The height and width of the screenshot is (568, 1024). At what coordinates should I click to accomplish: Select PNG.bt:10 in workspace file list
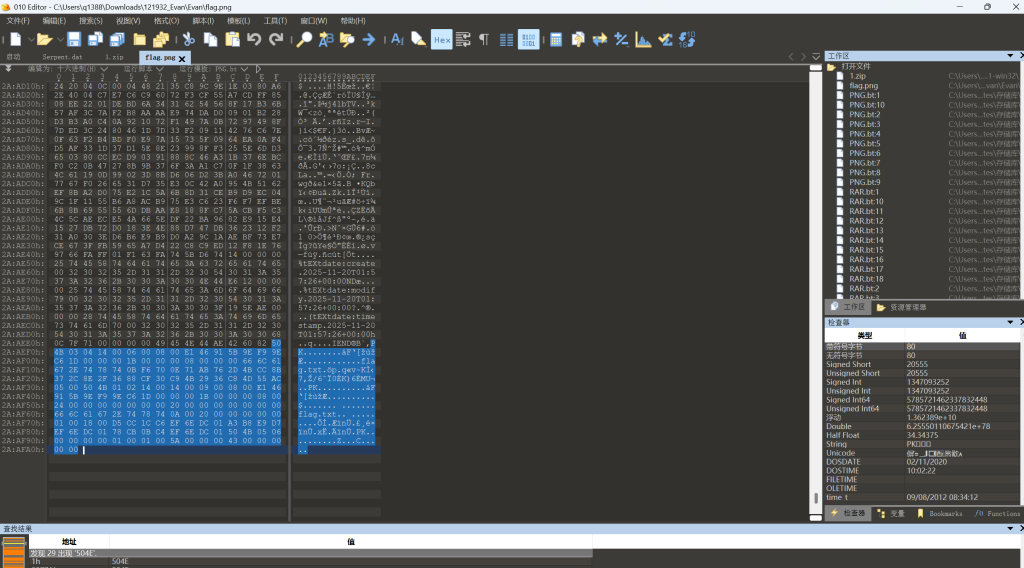[x=866, y=105]
